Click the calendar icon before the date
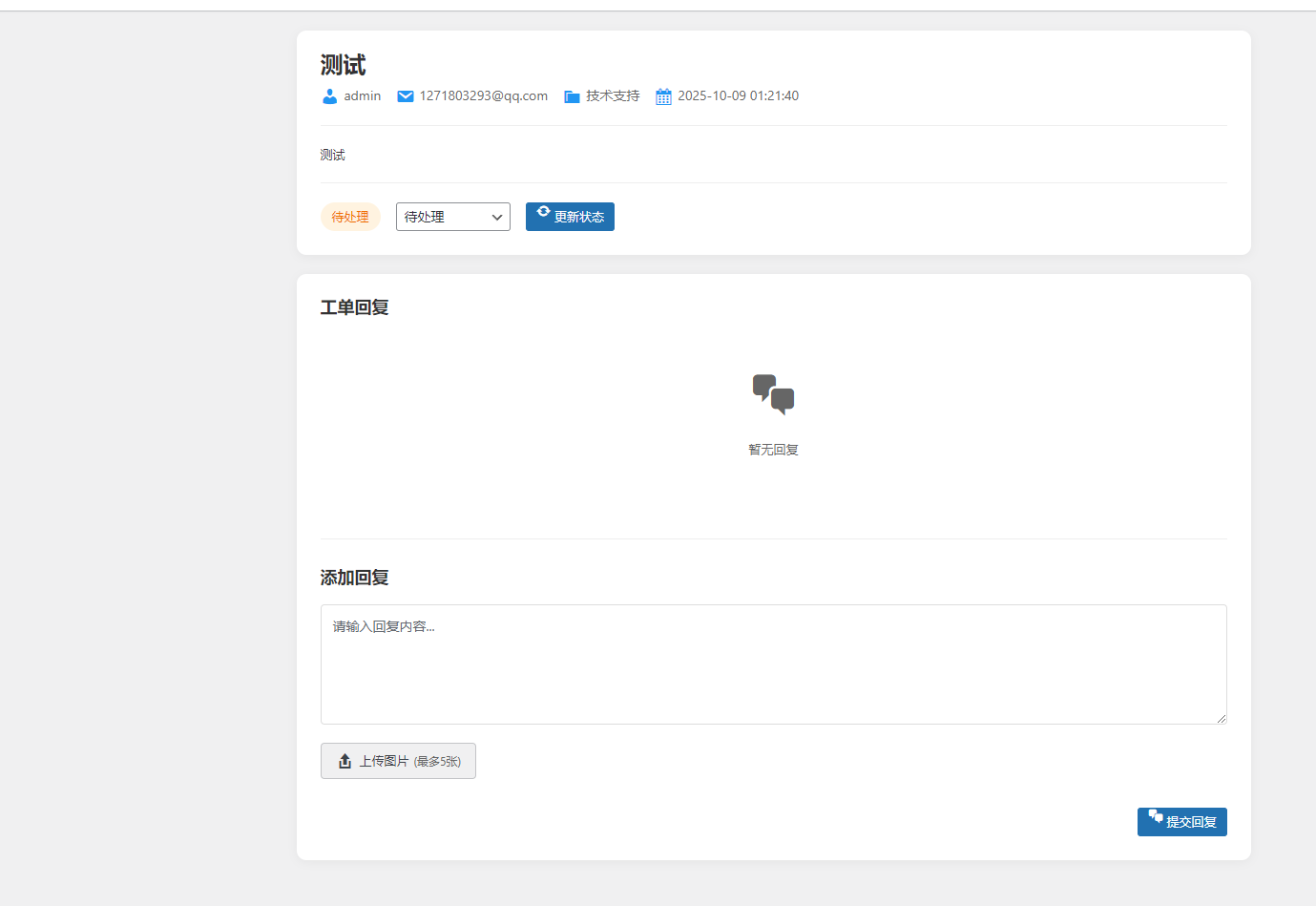The width and height of the screenshot is (1316, 906). (663, 96)
